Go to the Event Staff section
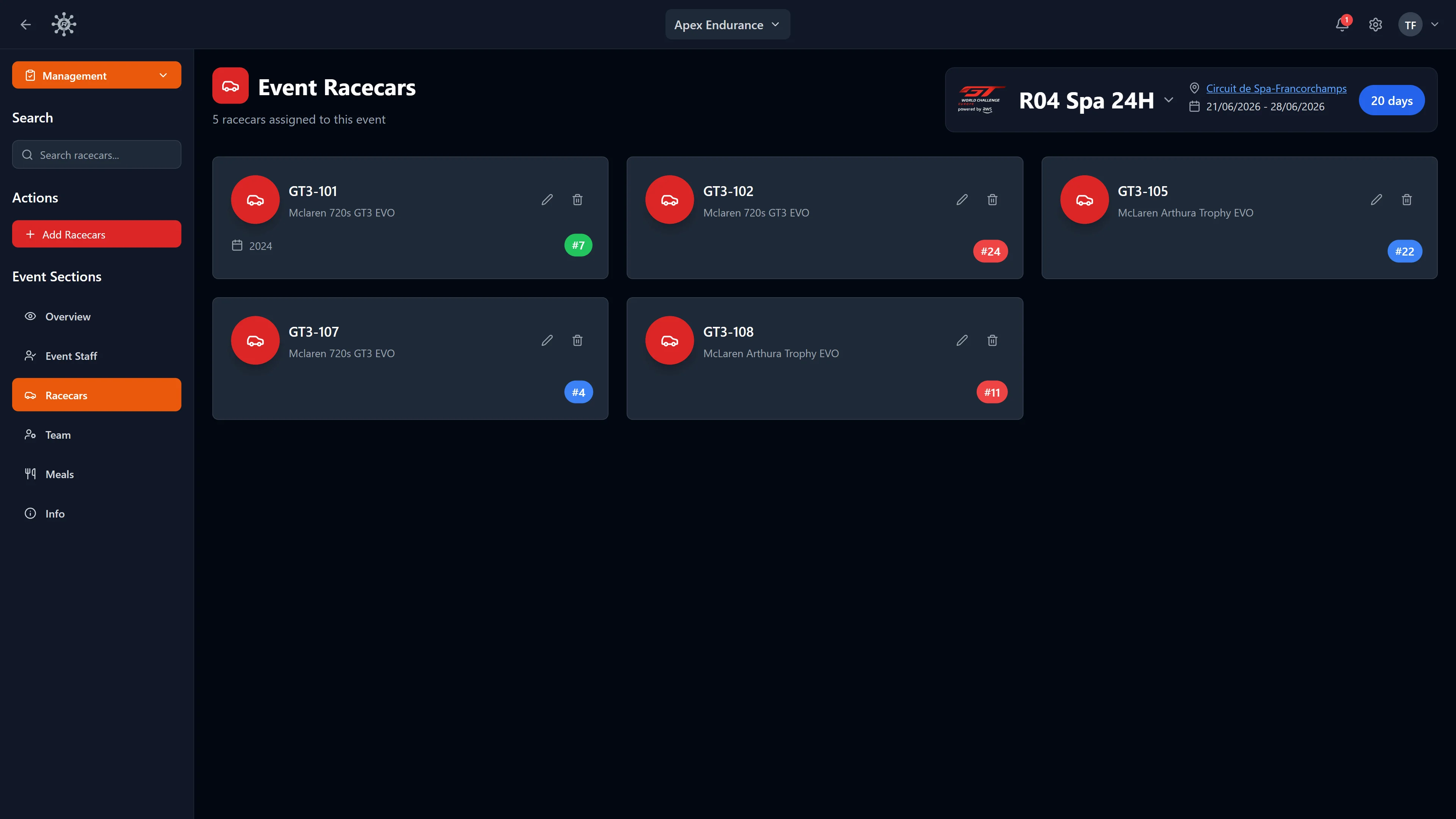Screen dimensions: 1456x819 click(97, 356)
